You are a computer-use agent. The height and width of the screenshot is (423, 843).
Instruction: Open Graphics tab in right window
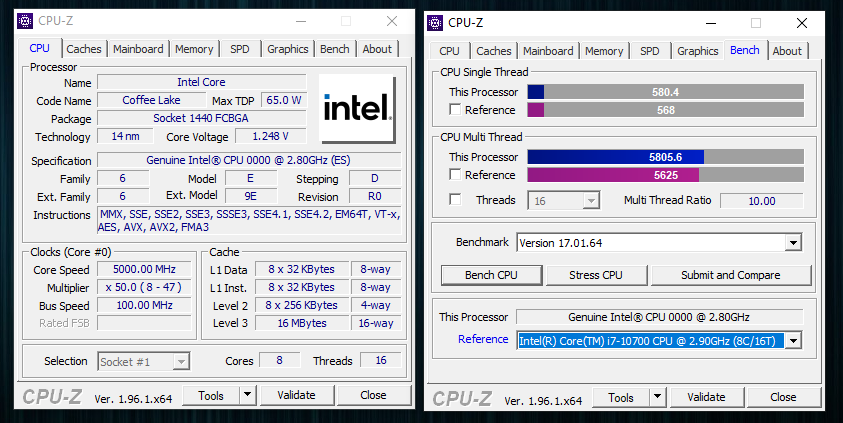coord(698,51)
